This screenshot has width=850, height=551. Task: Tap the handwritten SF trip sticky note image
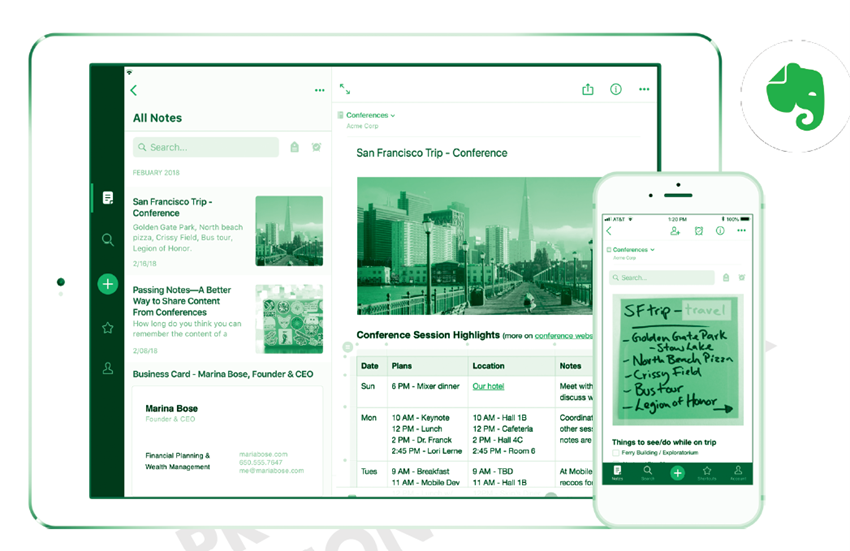coord(678,360)
